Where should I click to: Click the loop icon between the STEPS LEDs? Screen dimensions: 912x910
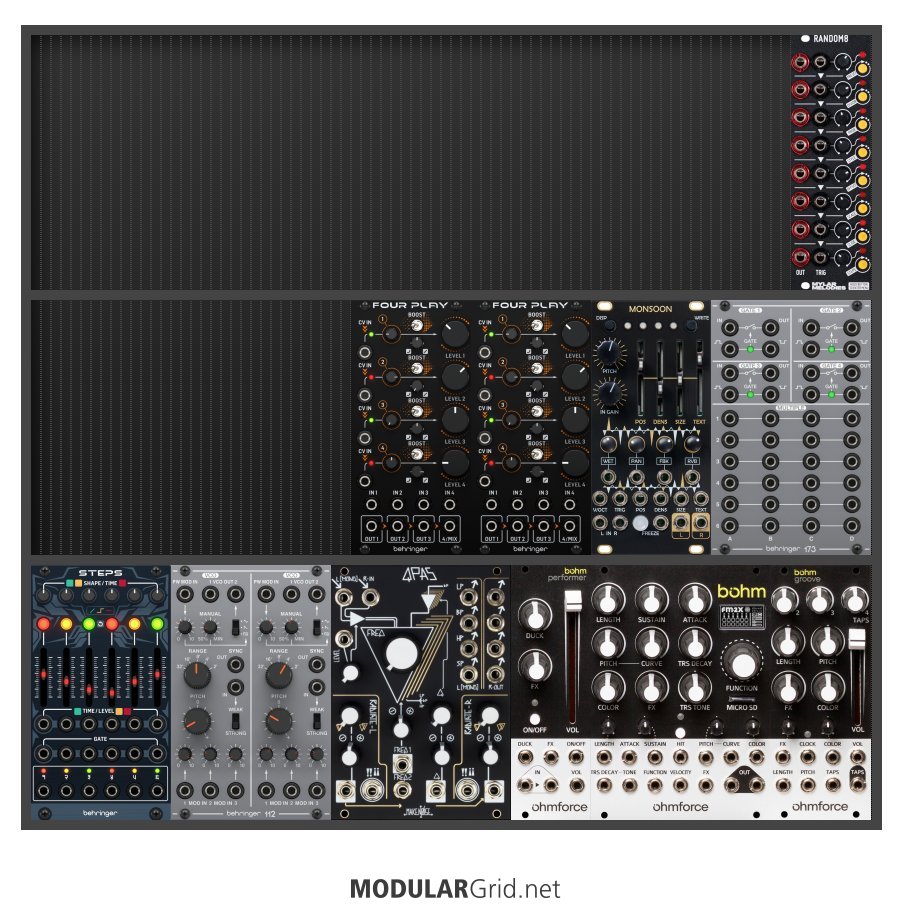click(x=100, y=623)
